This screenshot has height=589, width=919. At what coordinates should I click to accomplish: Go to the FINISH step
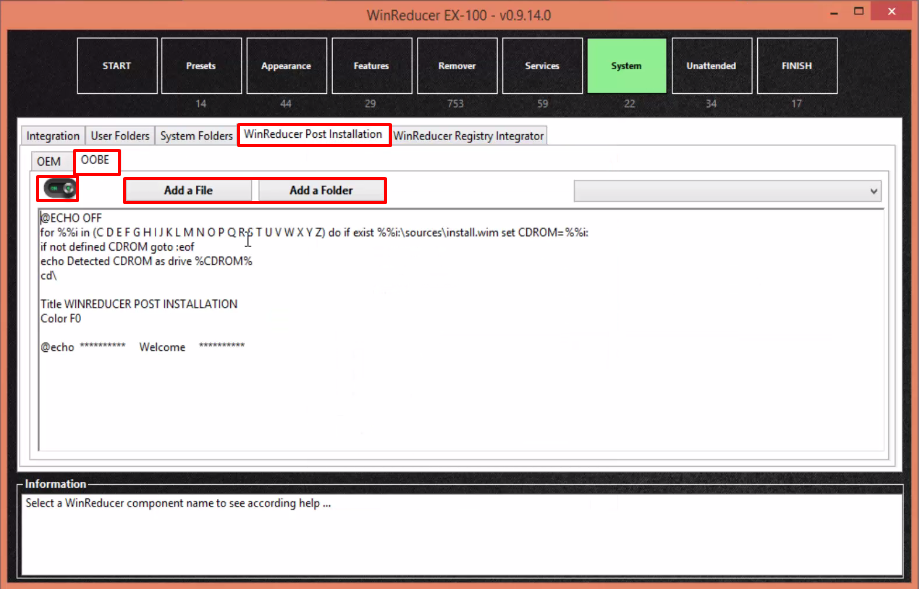tap(797, 66)
